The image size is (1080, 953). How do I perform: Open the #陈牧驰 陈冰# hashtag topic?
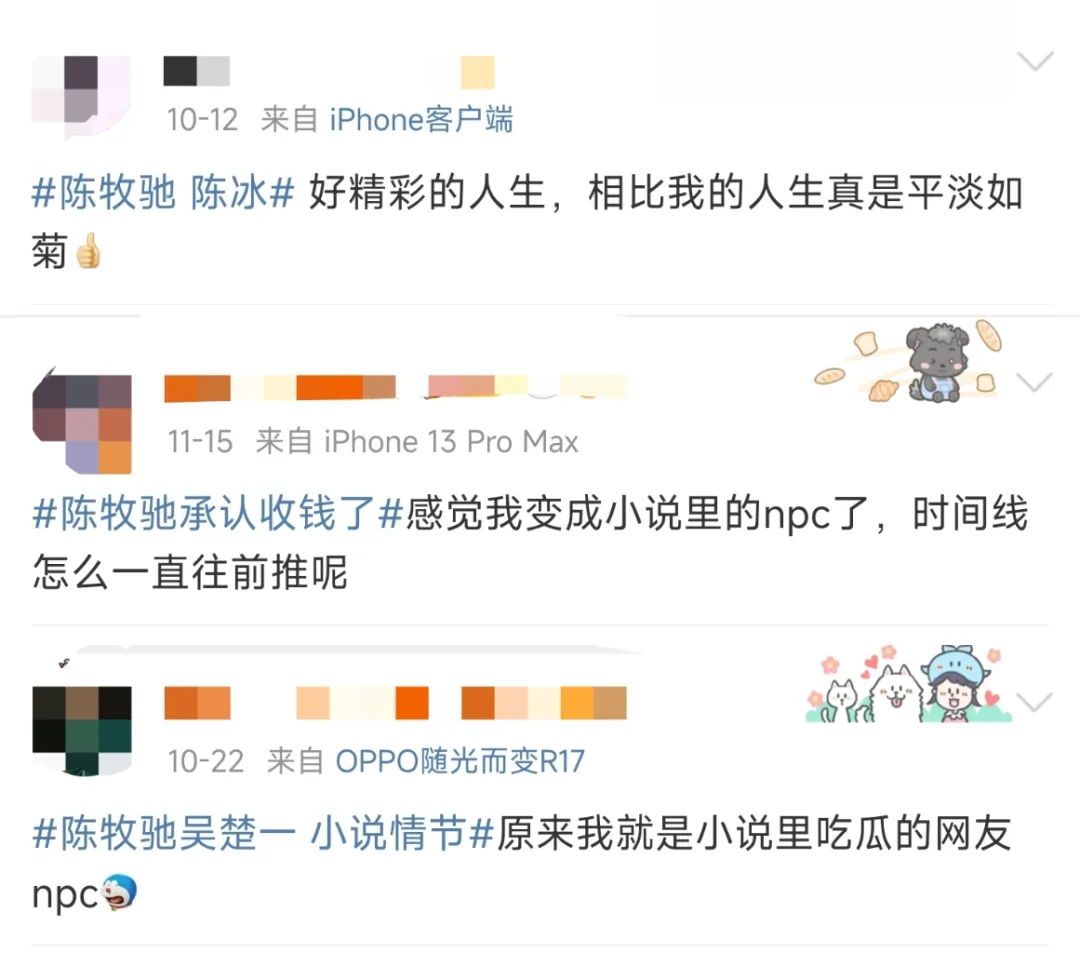(163, 192)
